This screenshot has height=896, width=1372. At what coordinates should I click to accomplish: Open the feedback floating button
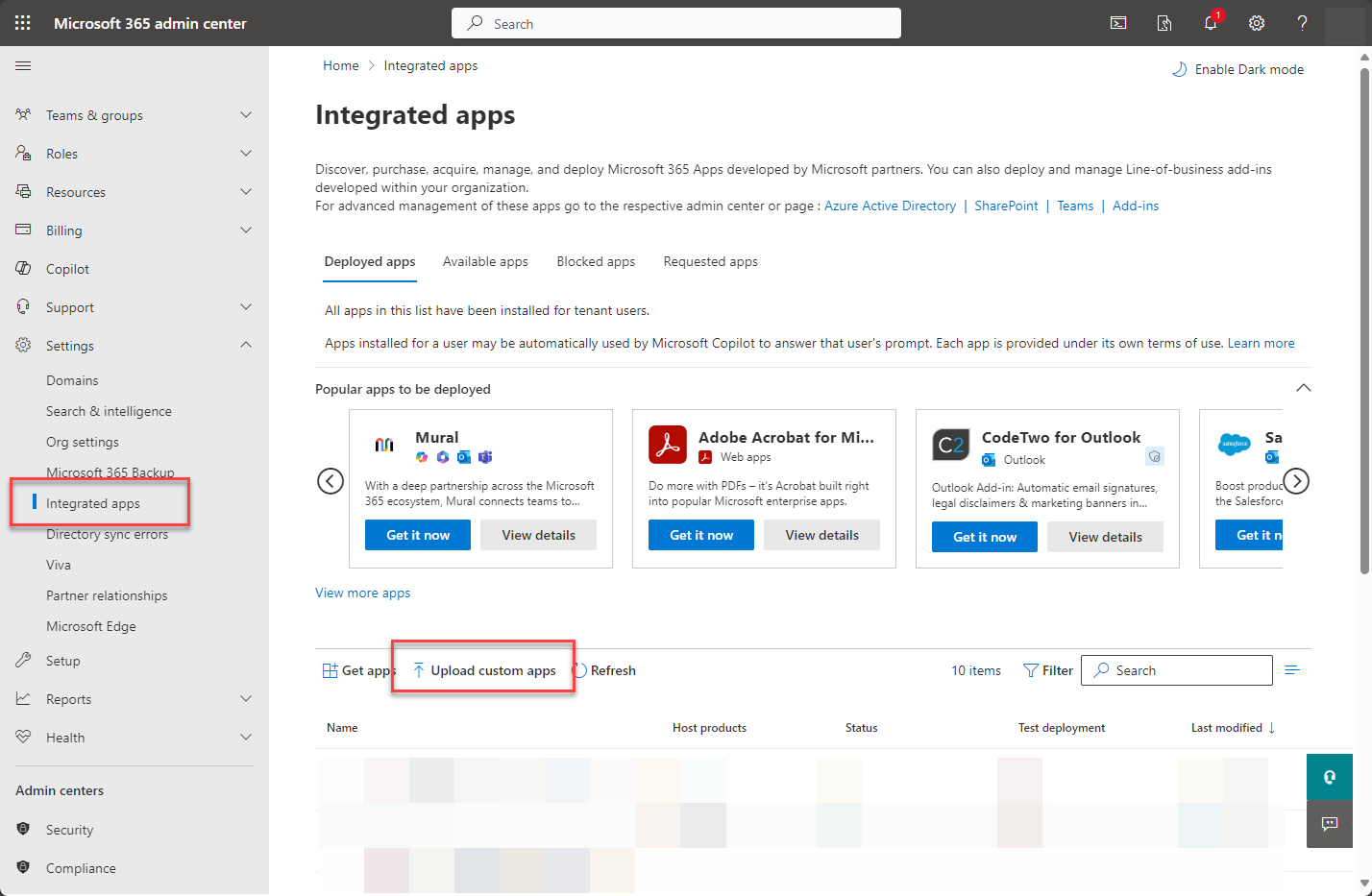[x=1330, y=824]
